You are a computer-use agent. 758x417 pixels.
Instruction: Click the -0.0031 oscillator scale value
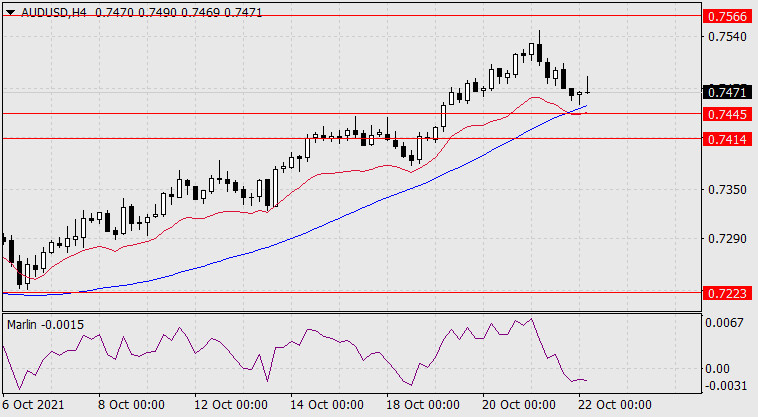[x=724, y=386]
